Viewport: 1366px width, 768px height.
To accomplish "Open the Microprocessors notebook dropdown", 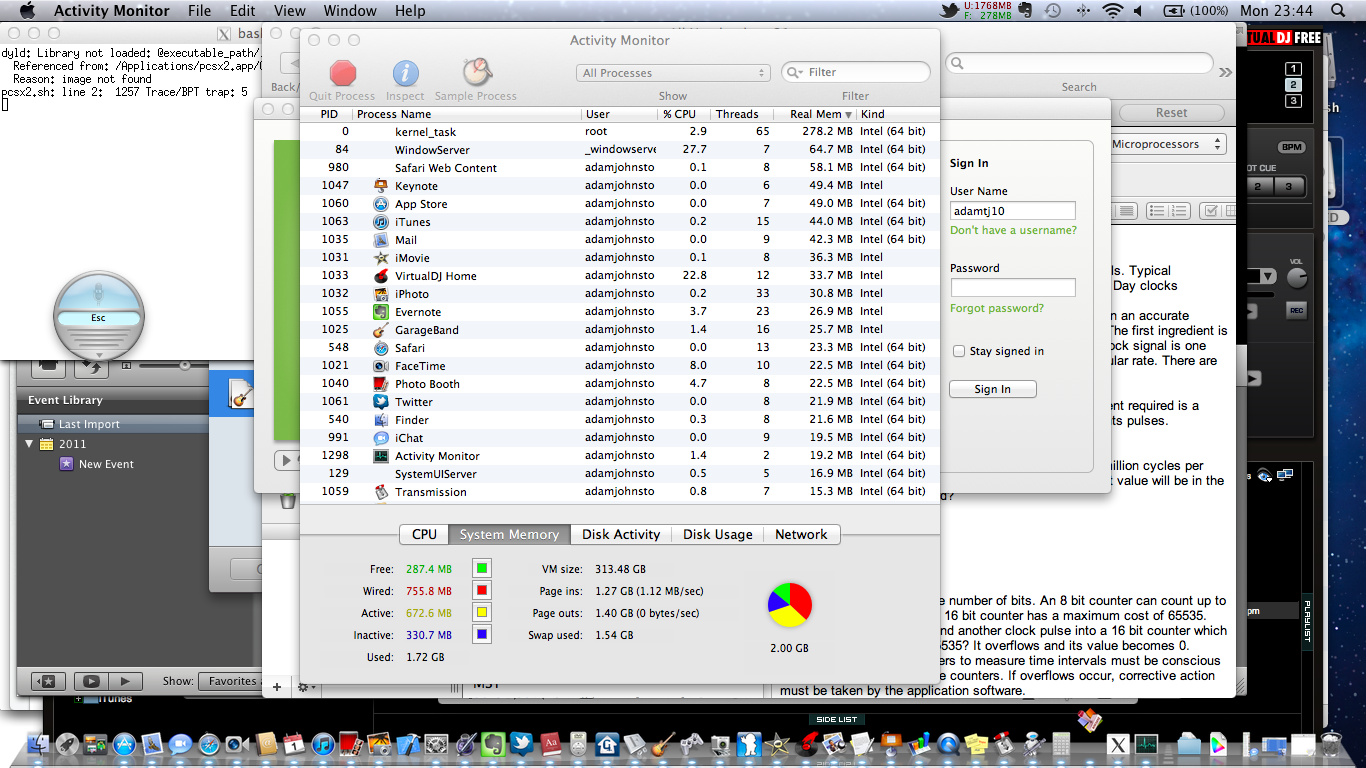I will [x=1168, y=144].
